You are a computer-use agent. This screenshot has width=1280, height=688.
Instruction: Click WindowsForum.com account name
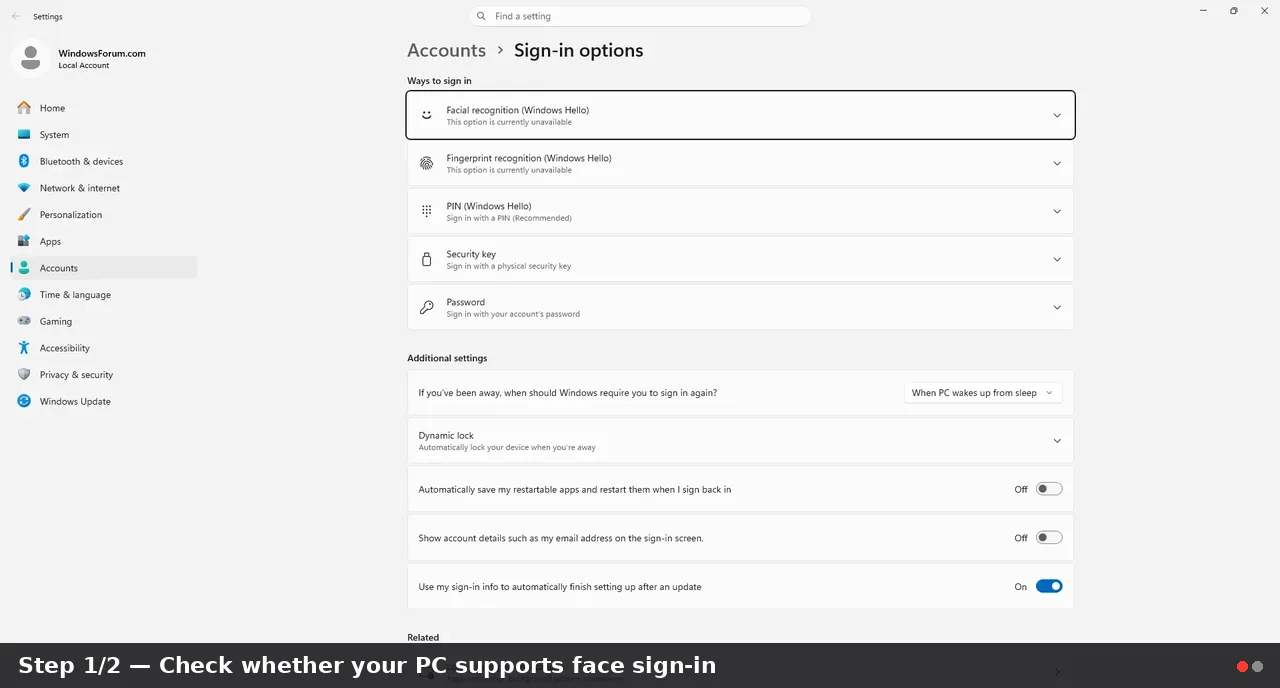[102, 53]
